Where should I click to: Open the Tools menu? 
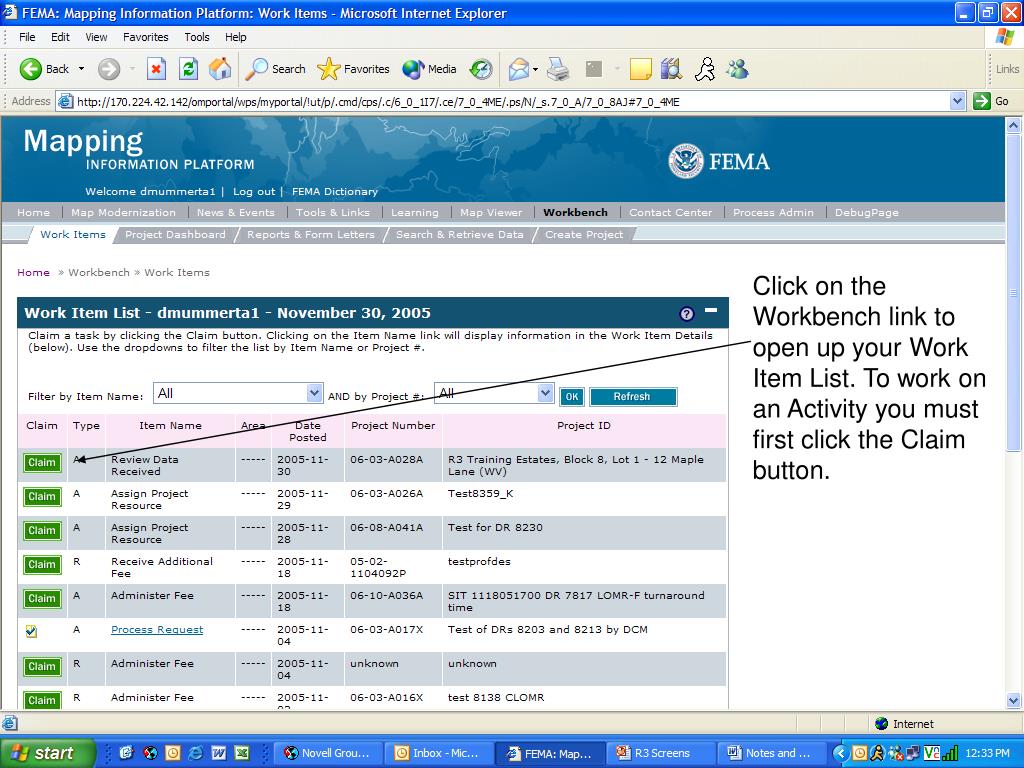(197, 37)
